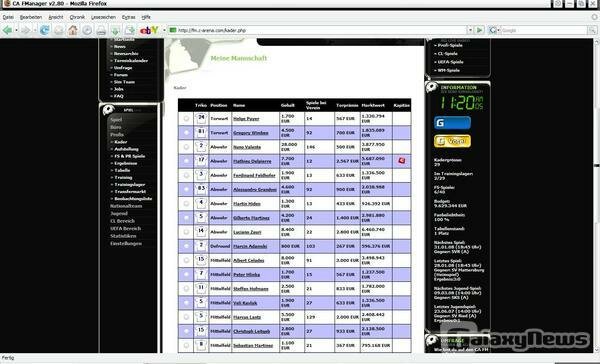Click the eBay toolbar icon
This screenshot has width=600, height=364.
coord(149,30)
